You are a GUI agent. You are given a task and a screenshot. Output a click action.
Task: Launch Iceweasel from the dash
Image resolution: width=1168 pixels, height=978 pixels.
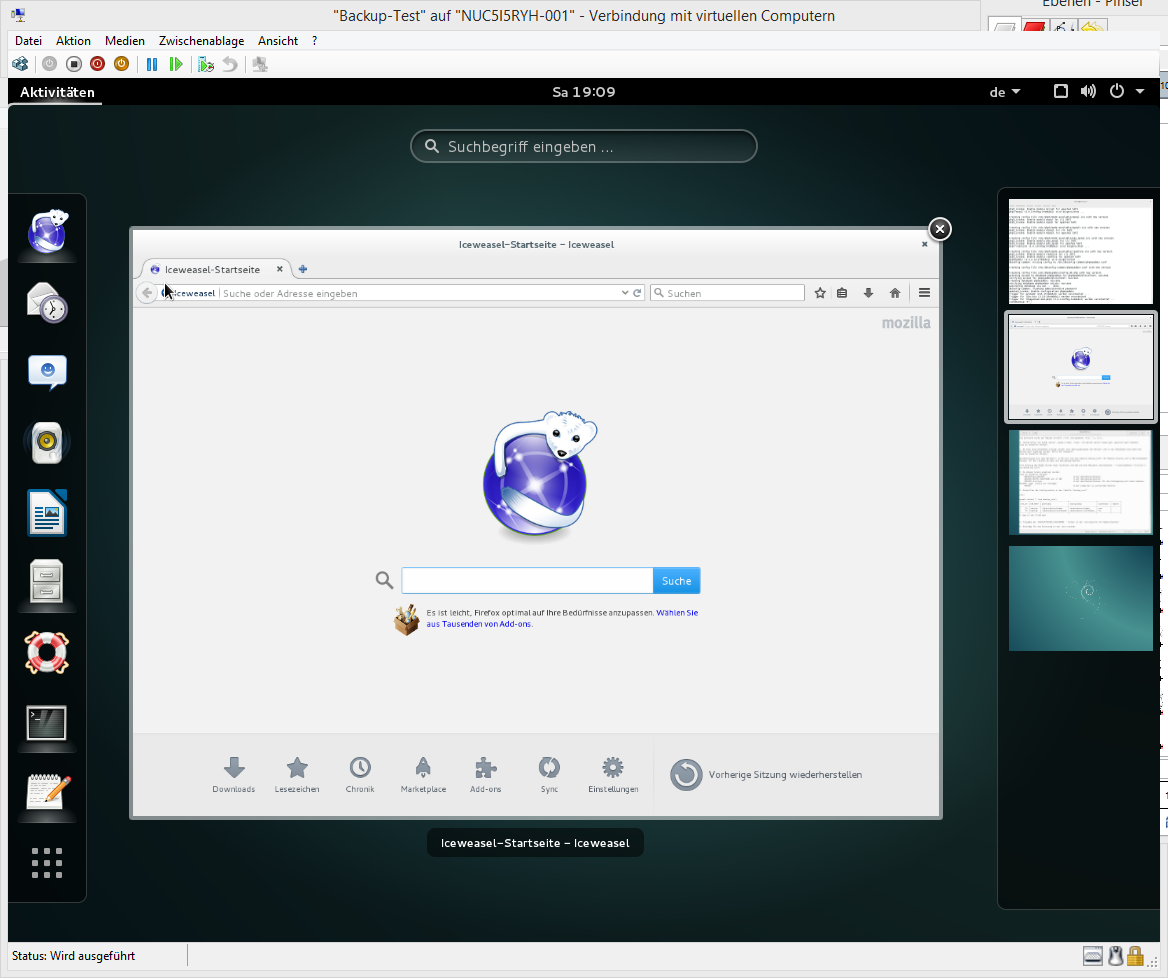[x=47, y=232]
